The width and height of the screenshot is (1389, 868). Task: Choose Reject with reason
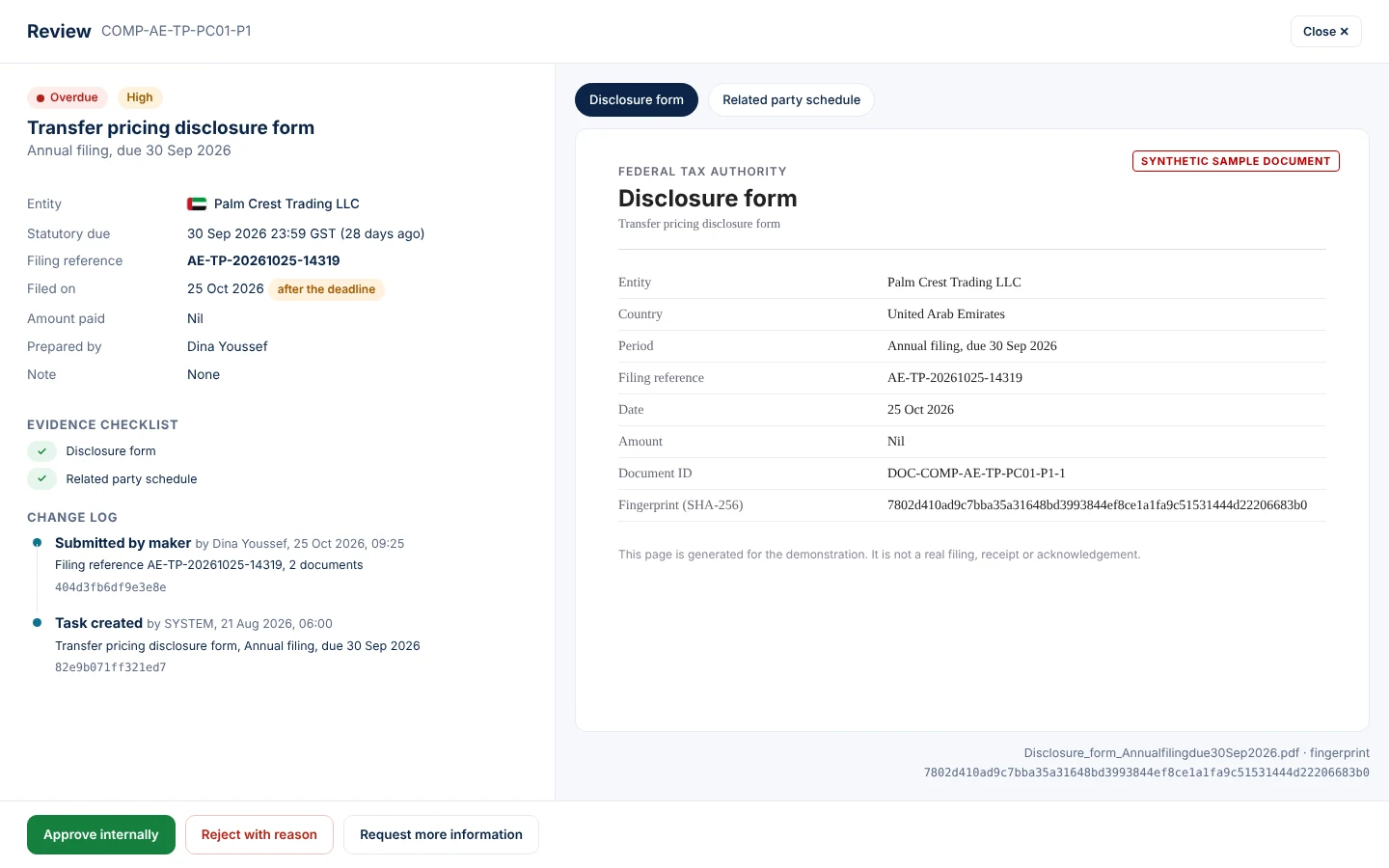coord(259,835)
